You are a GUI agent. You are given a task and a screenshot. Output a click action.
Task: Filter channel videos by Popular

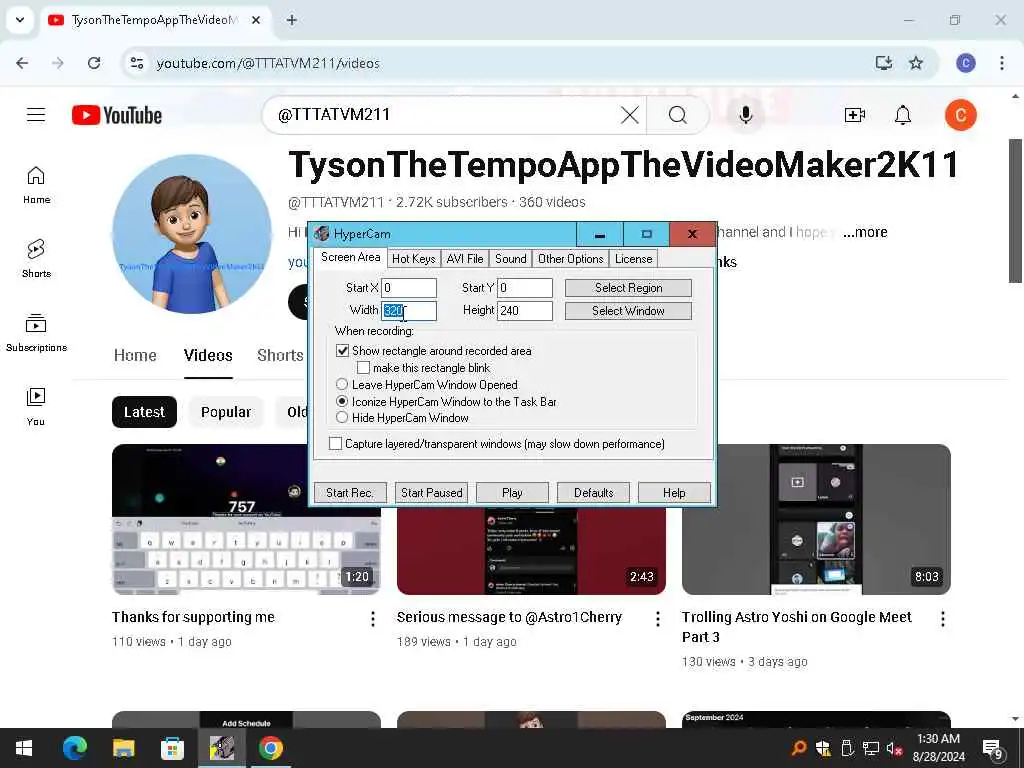(x=226, y=412)
